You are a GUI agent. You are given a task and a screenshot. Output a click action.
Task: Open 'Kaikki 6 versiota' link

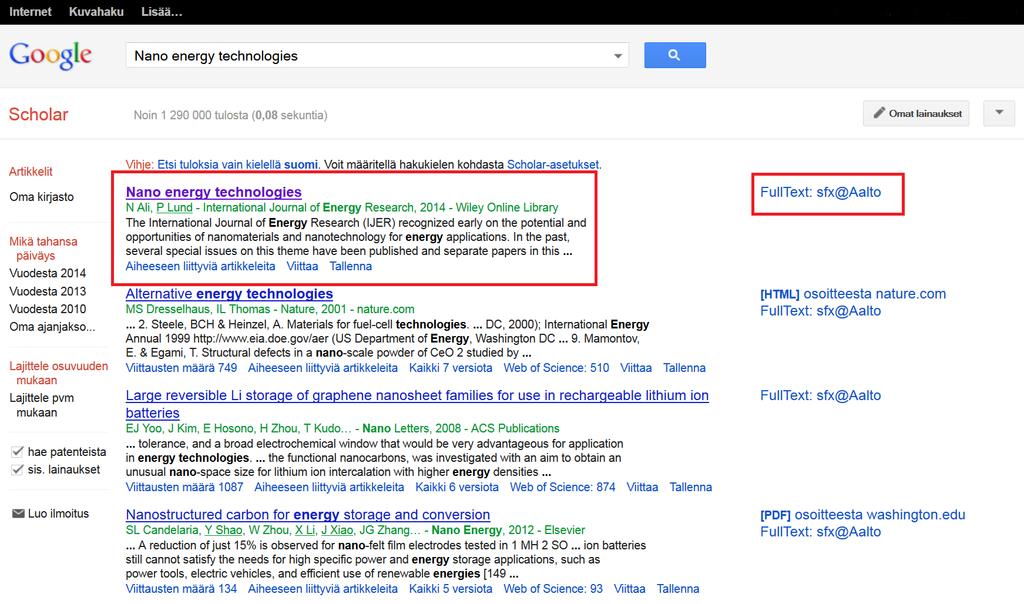457,487
